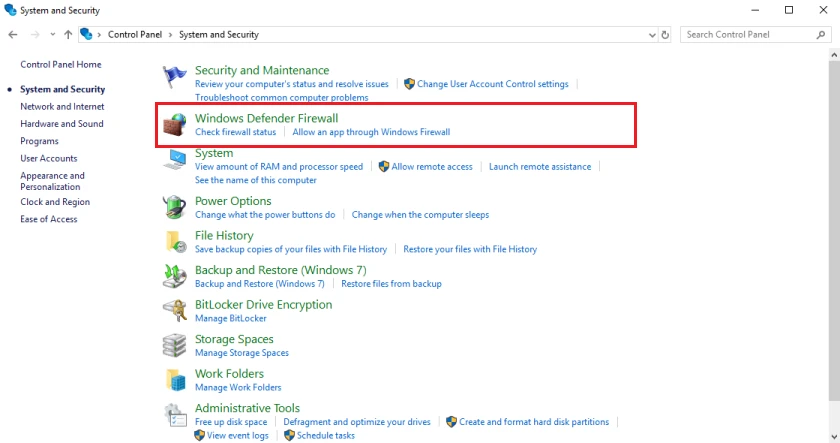Click the shield icon beside View event logs
The height and width of the screenshot is (443, 840).
pyautogui.click(x=199, y=436)
